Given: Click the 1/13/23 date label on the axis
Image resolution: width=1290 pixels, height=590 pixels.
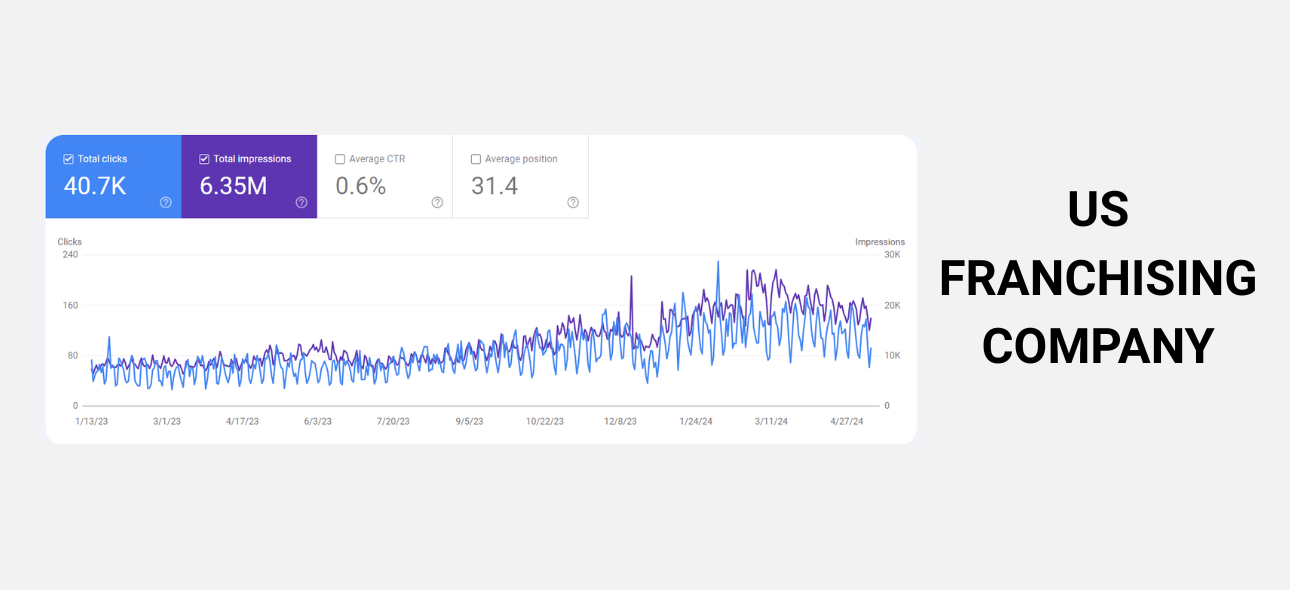Looking at the screenshot, I should pos(91,422).
